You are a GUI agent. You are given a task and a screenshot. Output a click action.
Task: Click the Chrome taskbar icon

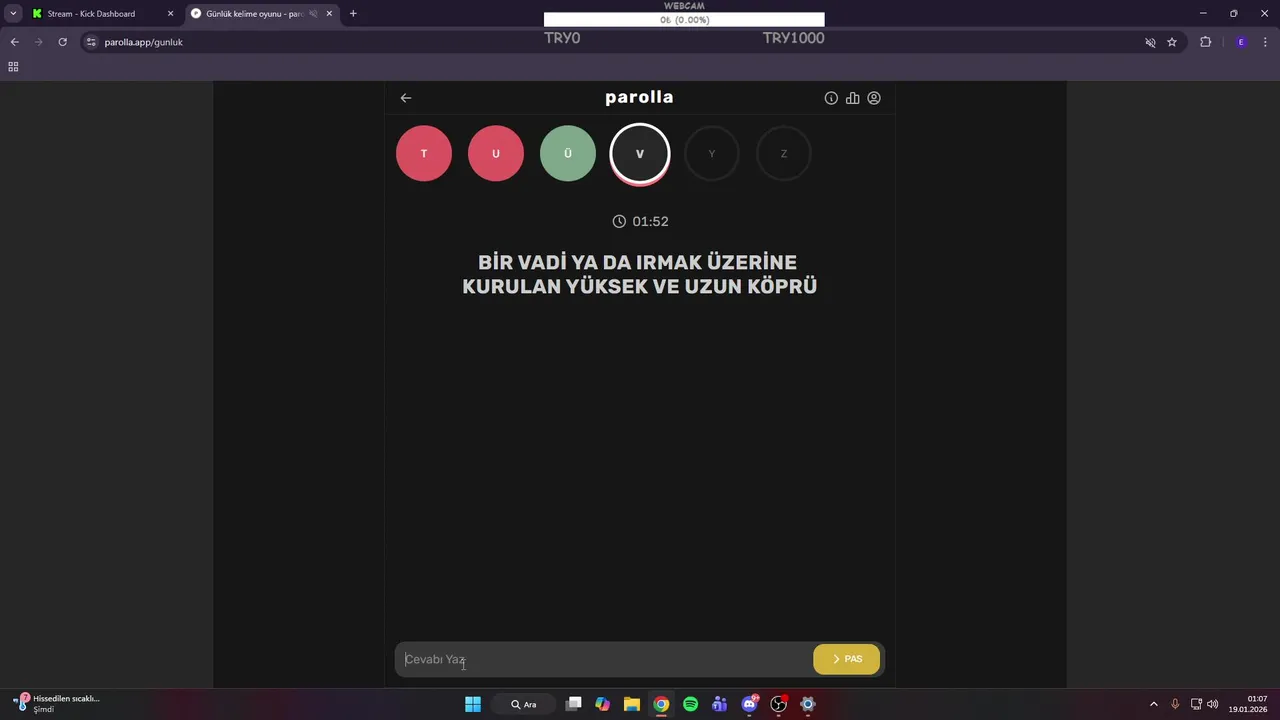tap(661, 704)
